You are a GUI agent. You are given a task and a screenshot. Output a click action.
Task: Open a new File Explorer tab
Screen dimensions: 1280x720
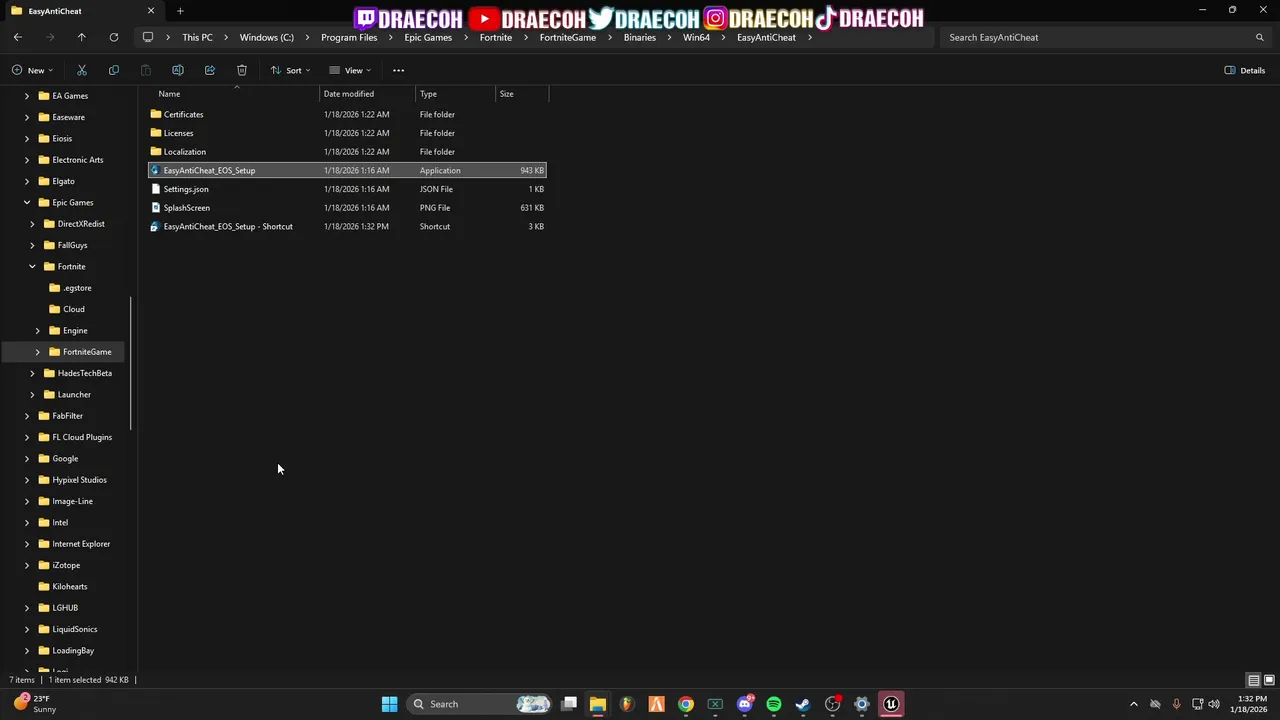(180, 11)
